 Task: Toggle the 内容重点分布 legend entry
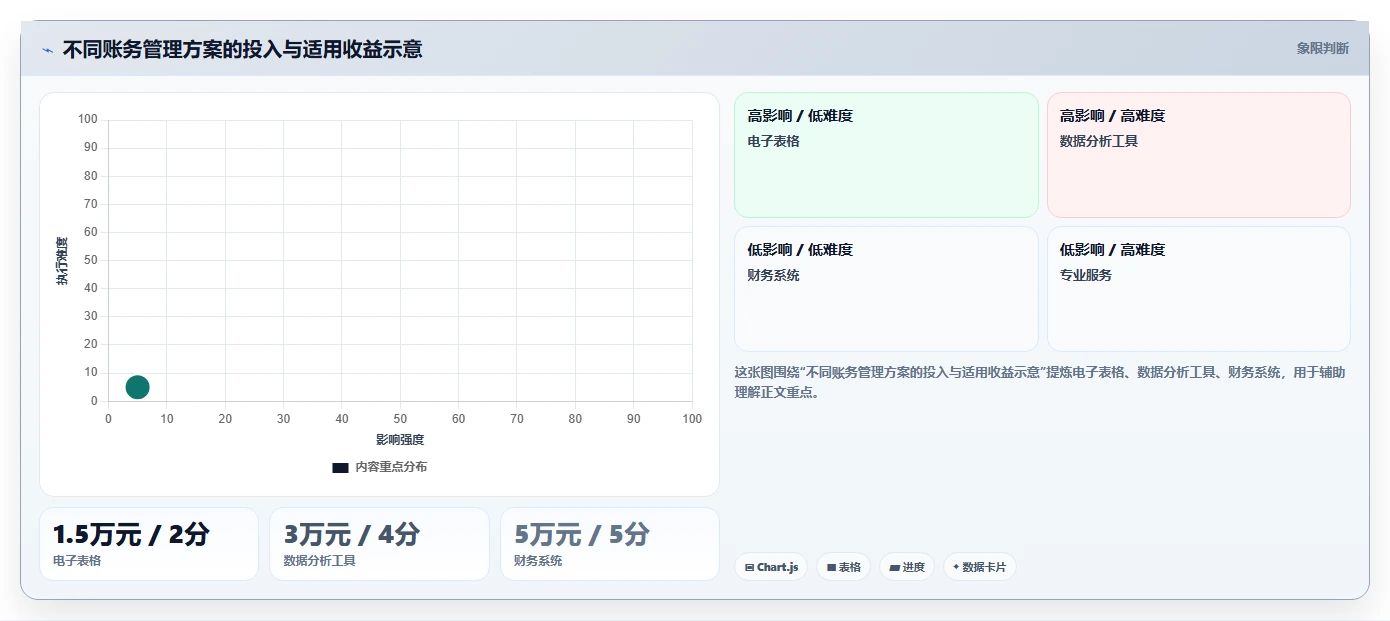click(380, 467)
